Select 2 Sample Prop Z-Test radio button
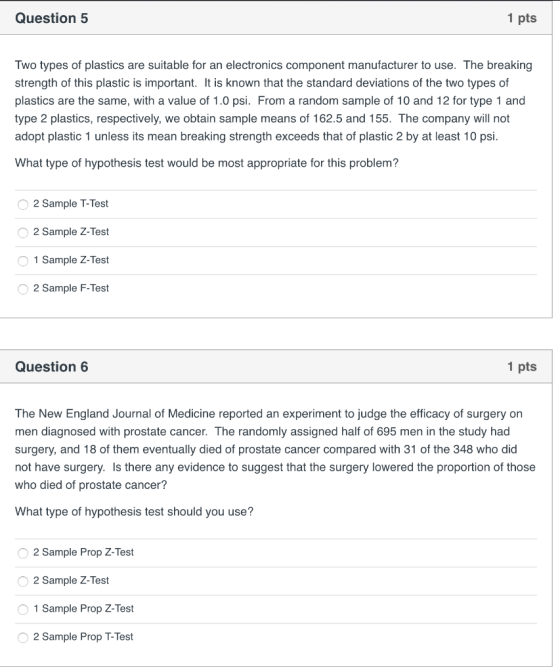This screenshot has height=672, width=560. pyautogui.click(x=23, y=553)
